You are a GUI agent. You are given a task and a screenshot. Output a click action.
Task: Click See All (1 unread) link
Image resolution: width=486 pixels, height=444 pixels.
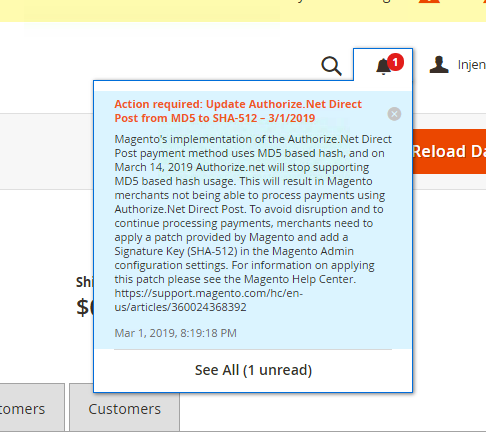pyautogui.click(x=253, y=370)
